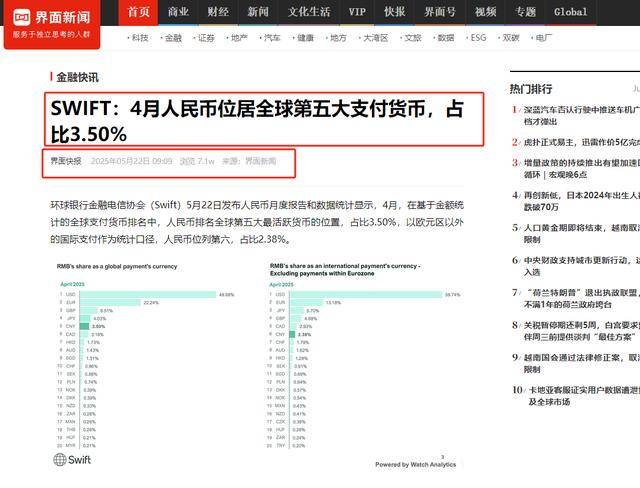Switch to the 新闻 tab

[258, 12]
